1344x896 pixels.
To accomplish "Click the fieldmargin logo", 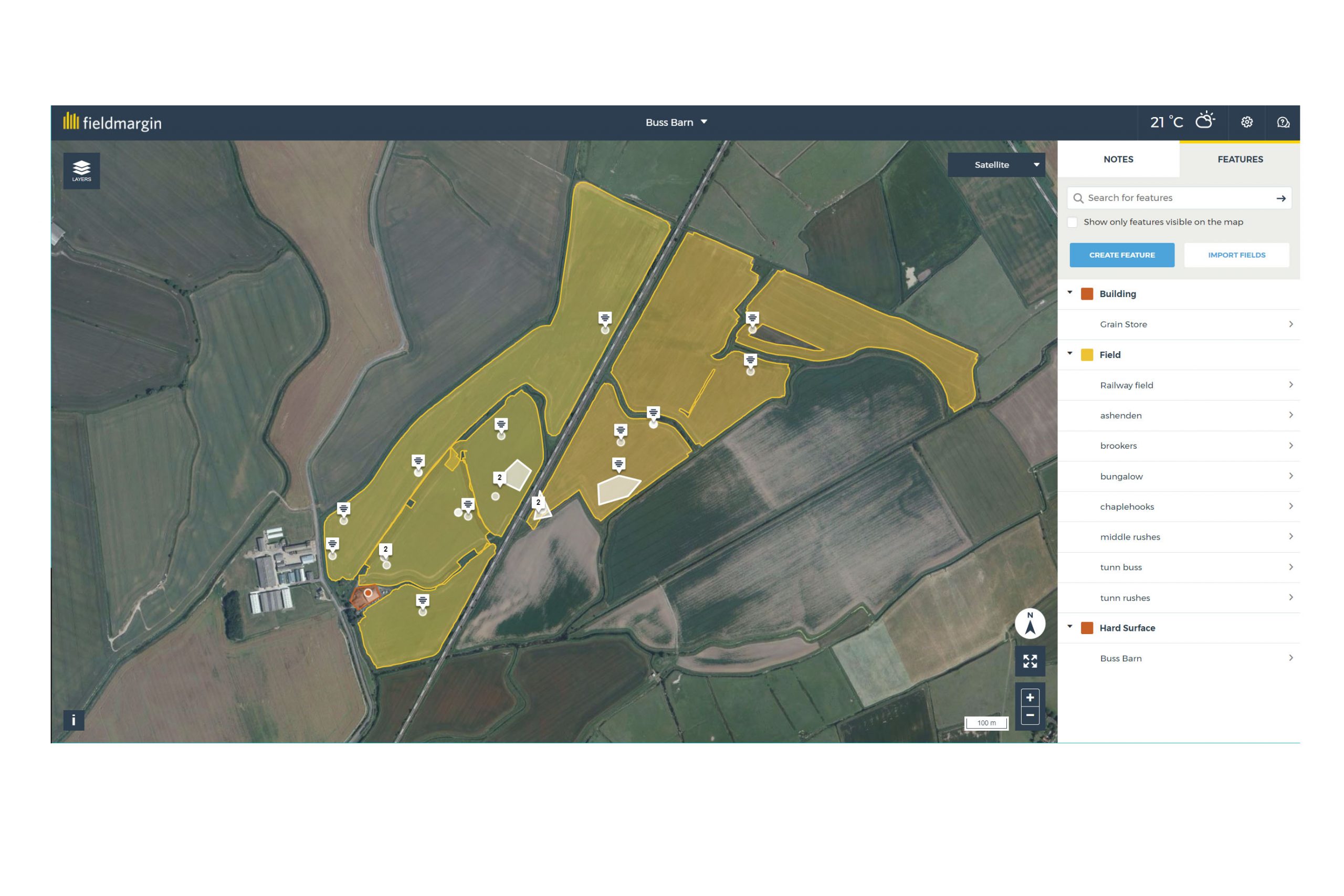I will tap(112, 122).
